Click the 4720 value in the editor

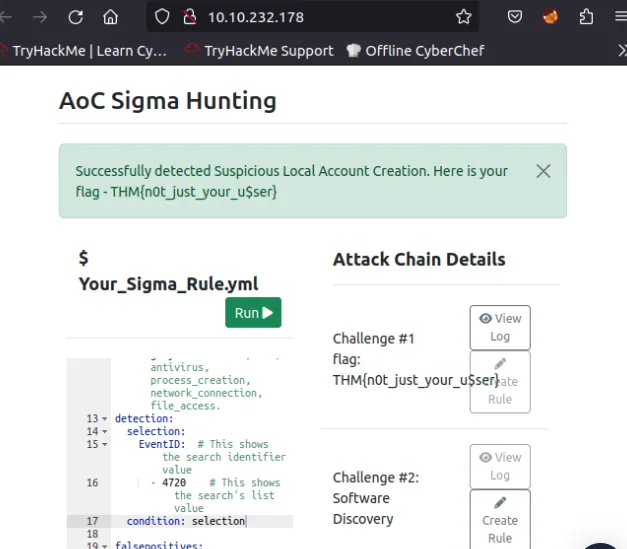point(174,483)
